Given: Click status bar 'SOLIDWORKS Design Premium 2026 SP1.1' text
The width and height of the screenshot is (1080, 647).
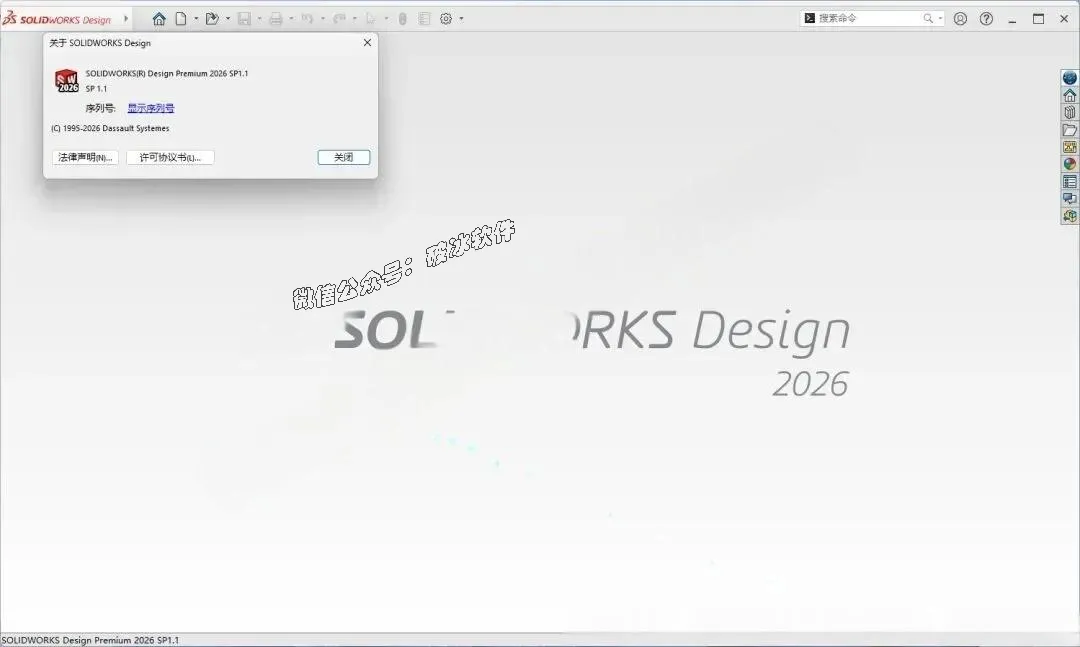Looking at the screenshot, I should click(90, 640).
